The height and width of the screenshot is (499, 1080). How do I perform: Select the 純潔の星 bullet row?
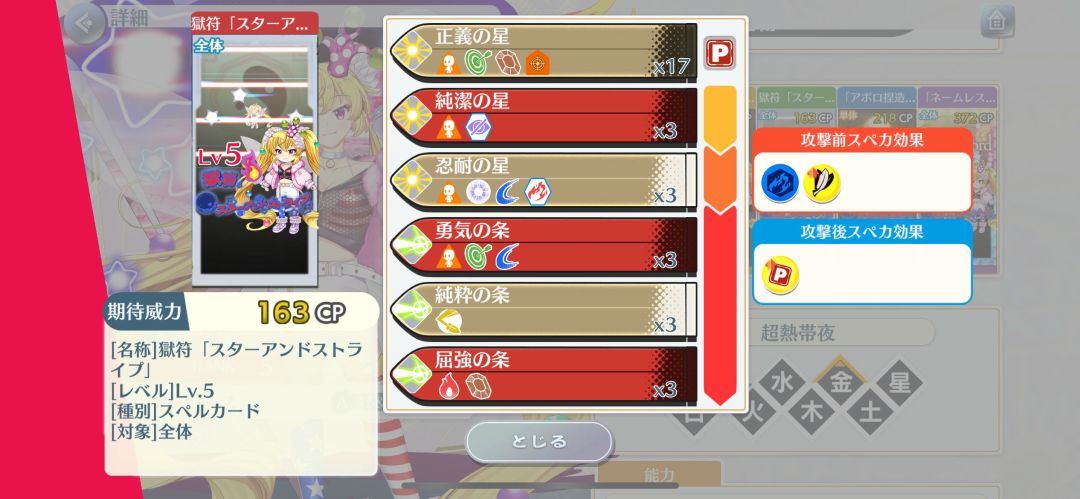544,116
